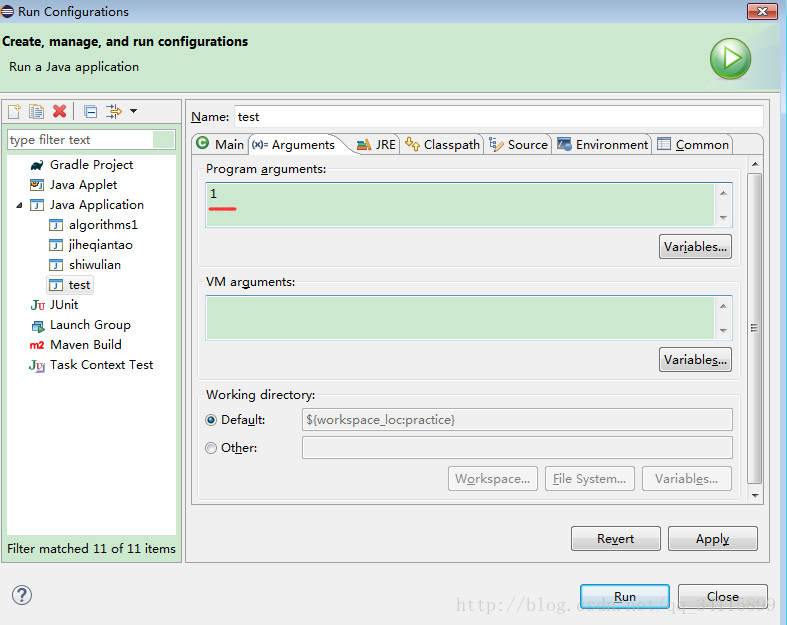Click in the VM arguments text area
This screenshot has height=625, width=787.
coord(460,318)
